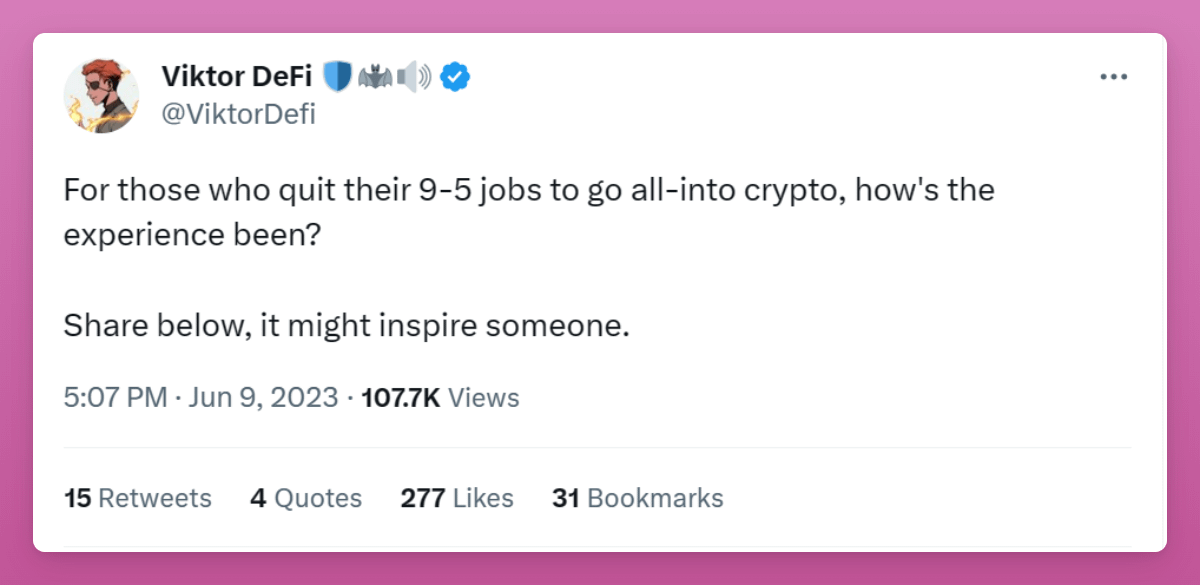The width and height of the screenshot is (1200, 585).
Task: Click the 31 Bookmarks count
Action: pos(637,498)
